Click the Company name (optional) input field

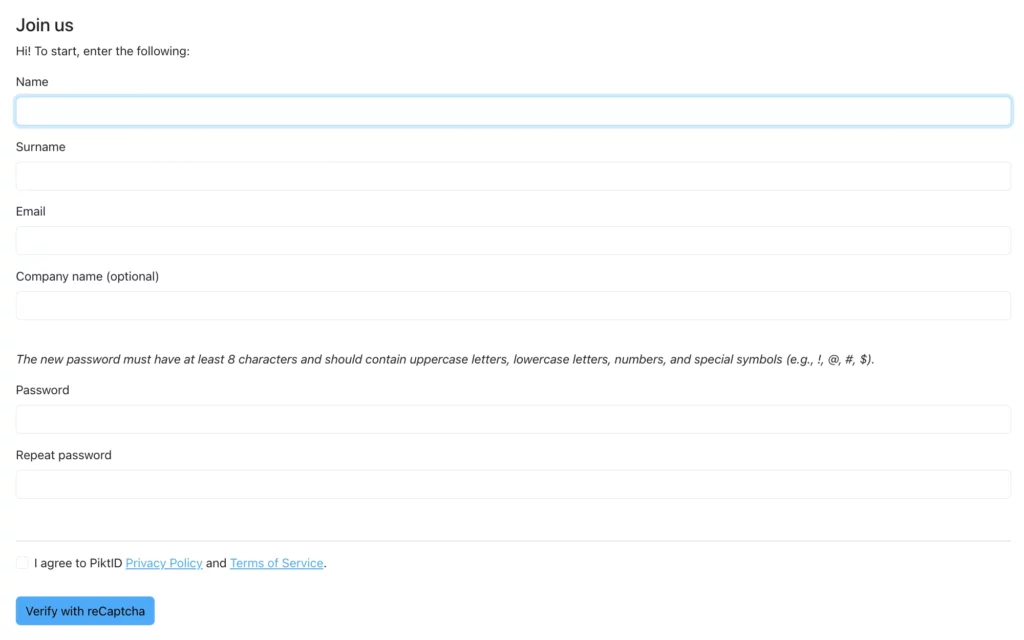[512, 305]
